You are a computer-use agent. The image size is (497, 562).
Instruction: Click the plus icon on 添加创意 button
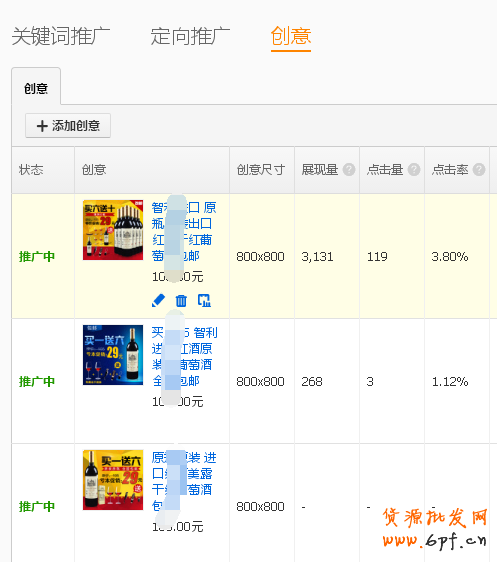[x=42, y=126]
